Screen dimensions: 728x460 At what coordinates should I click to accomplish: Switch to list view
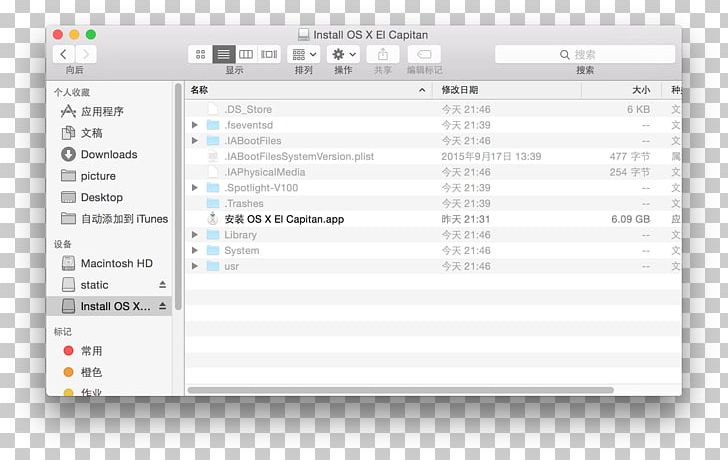click(223, 54)
